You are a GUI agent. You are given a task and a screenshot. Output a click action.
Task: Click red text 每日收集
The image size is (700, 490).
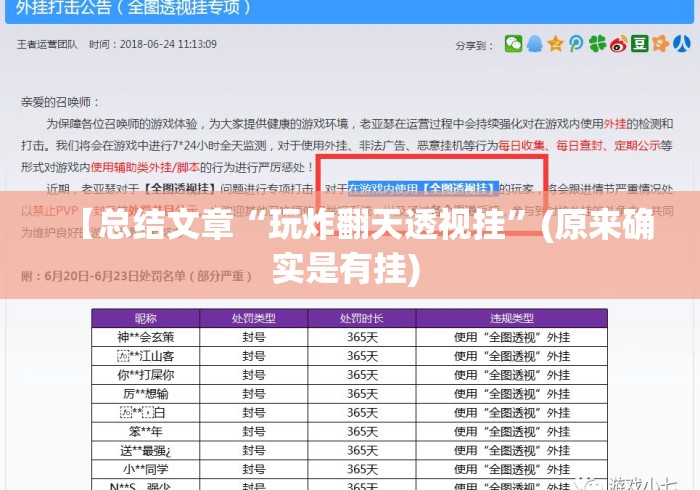[521, 145]
